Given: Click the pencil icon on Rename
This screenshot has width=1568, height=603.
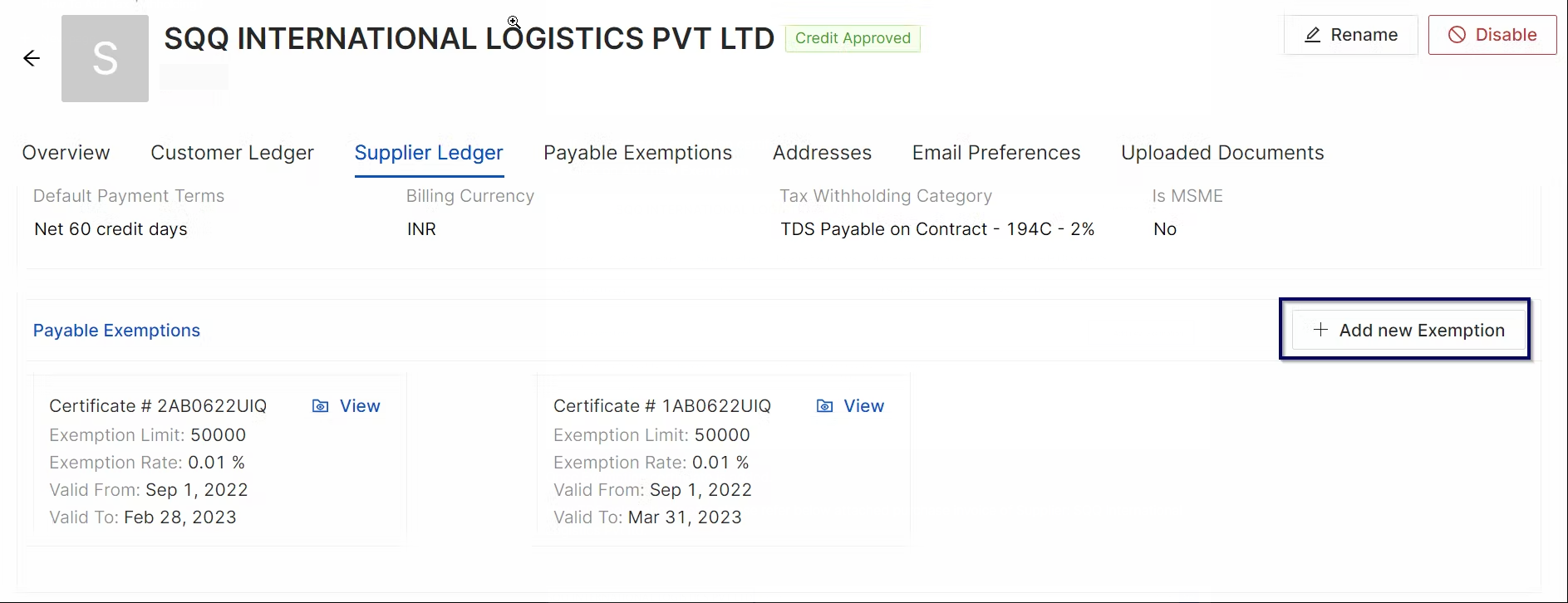Looking at the screenshot, I should [x=1313, y=35].
